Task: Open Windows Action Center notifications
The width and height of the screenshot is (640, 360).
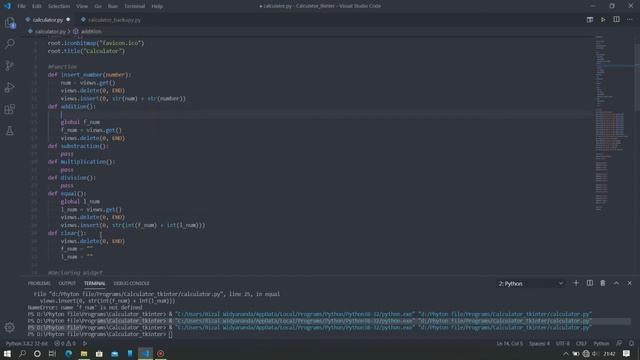Action: point(626,353)
